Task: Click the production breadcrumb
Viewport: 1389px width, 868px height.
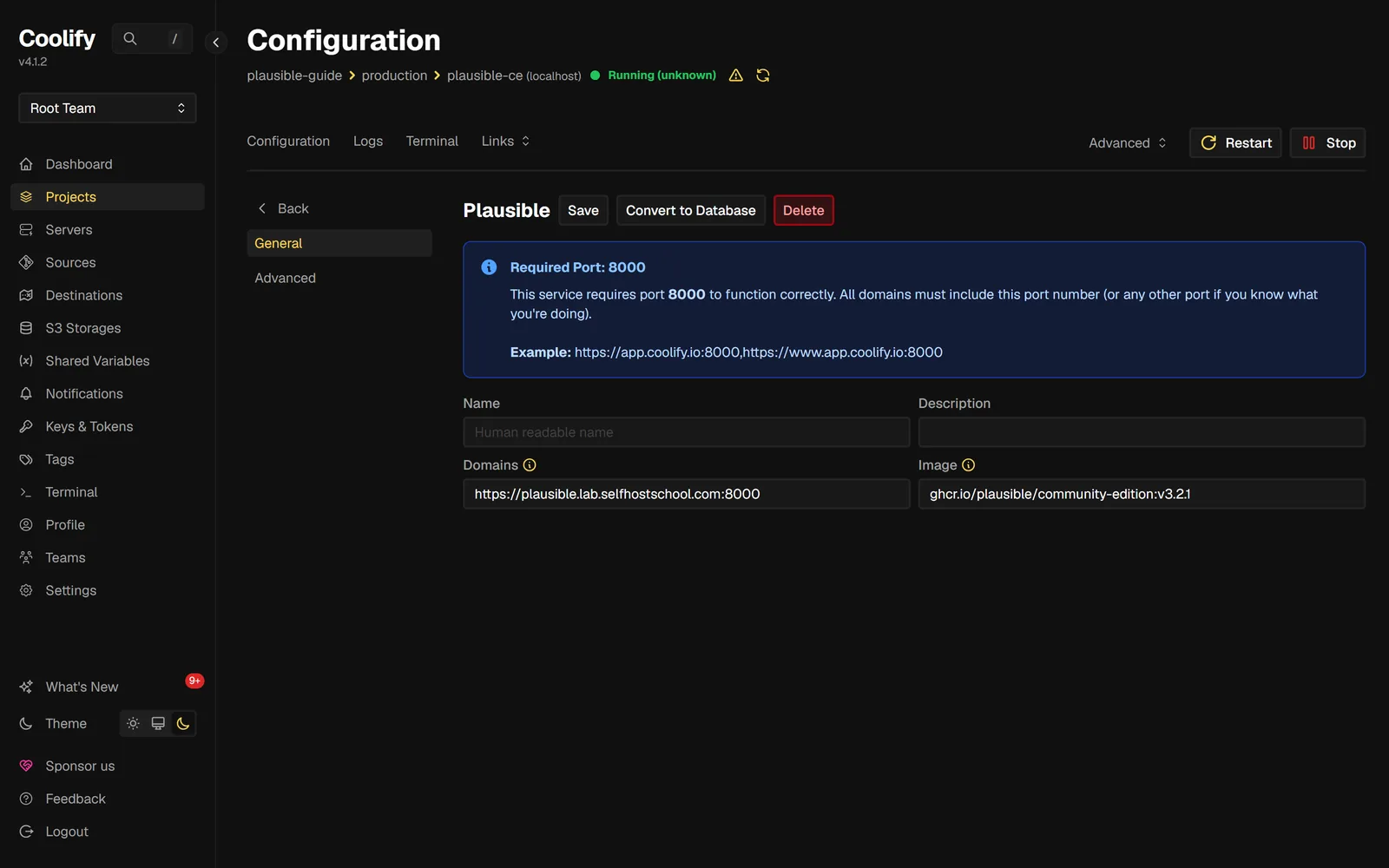Action: click(x=395, y=76)
